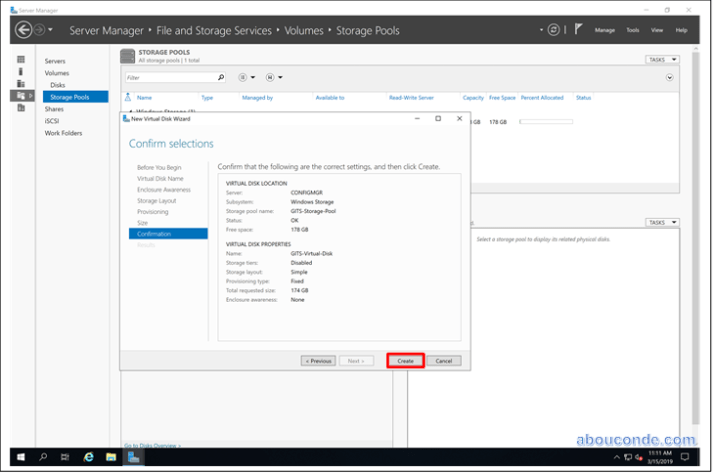Viewport: 714px width, 473px height.
Task: Click the forward navigation arrow
Action: 41,30
